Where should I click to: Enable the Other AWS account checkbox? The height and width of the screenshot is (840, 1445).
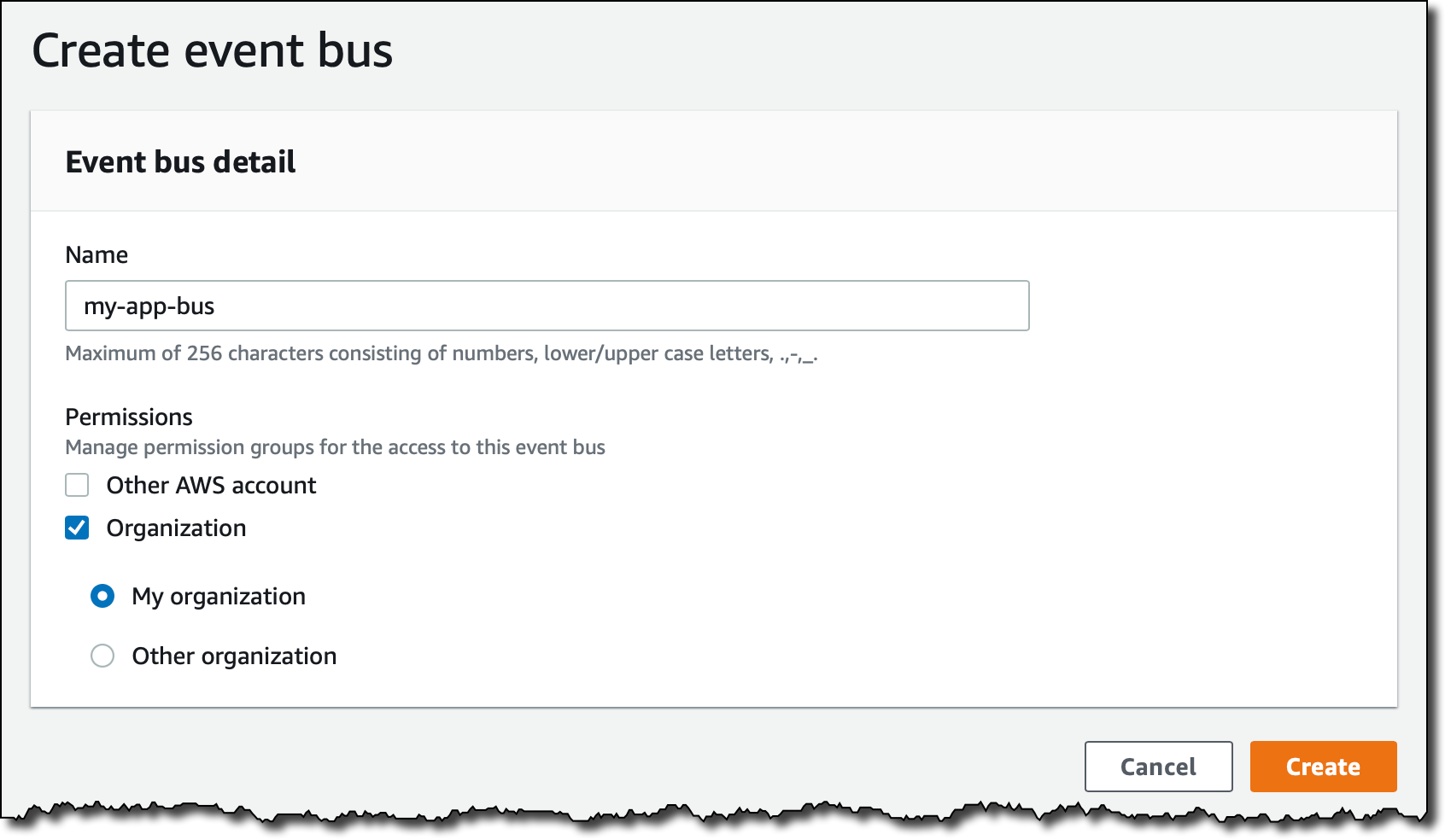pyautogui.click(x=77, y=485)
